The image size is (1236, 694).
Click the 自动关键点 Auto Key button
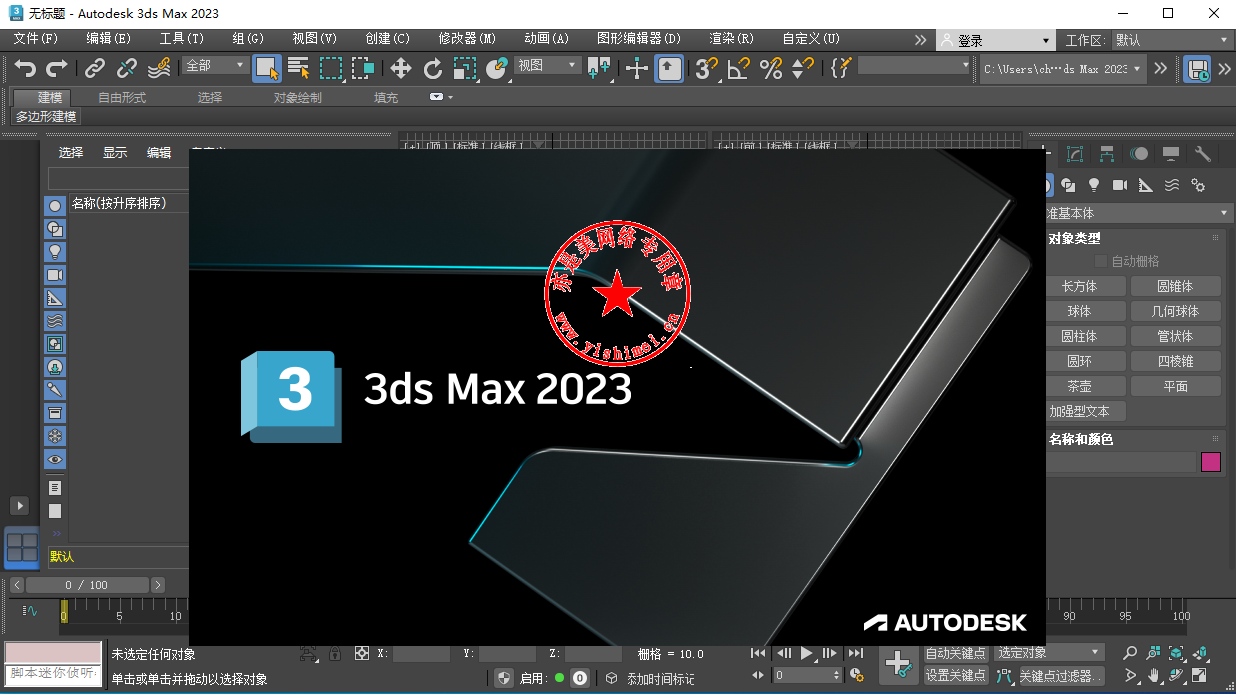(x=956, y=653)
